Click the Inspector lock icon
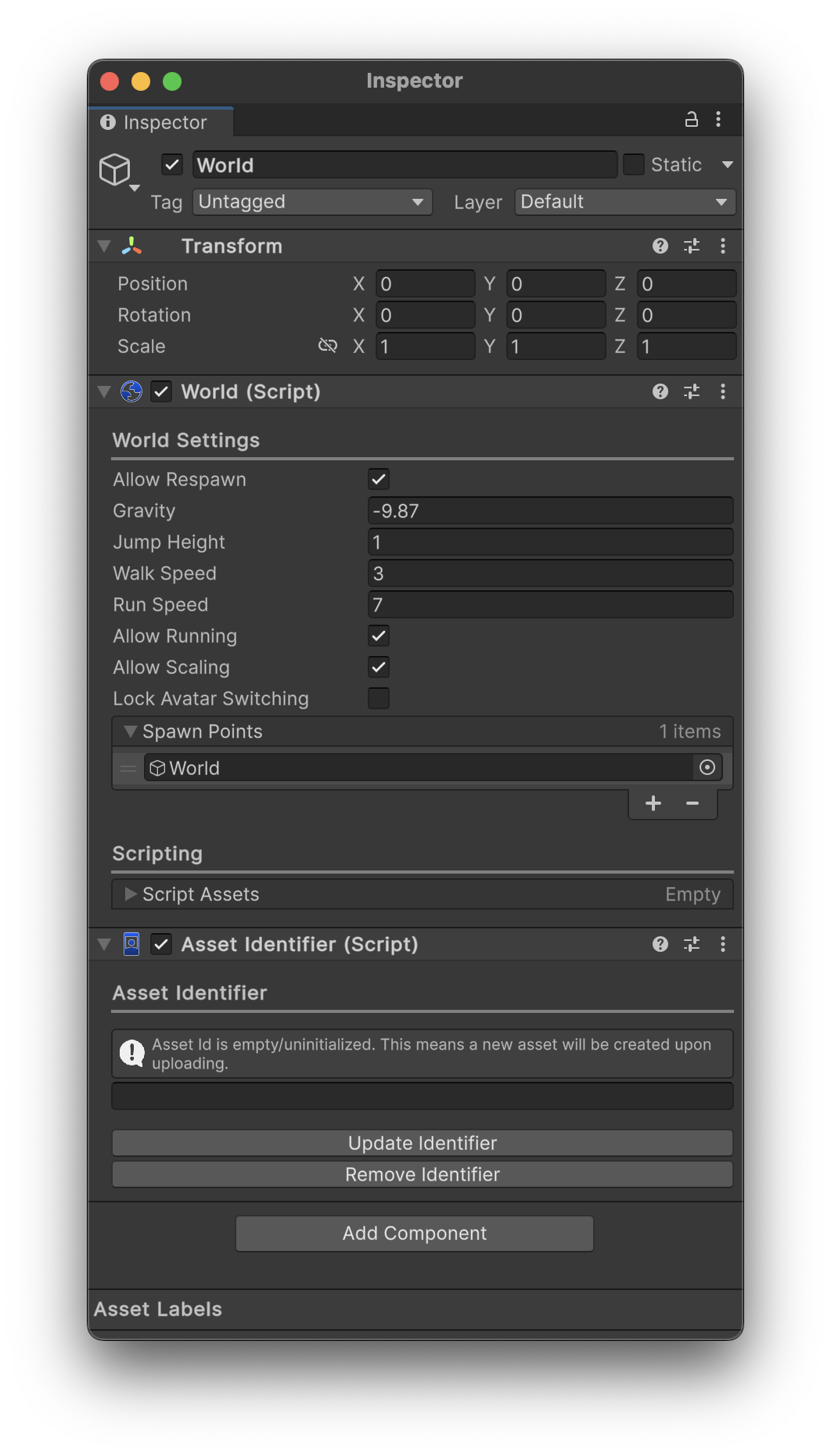831x1456 pixels. coord(691,120)
